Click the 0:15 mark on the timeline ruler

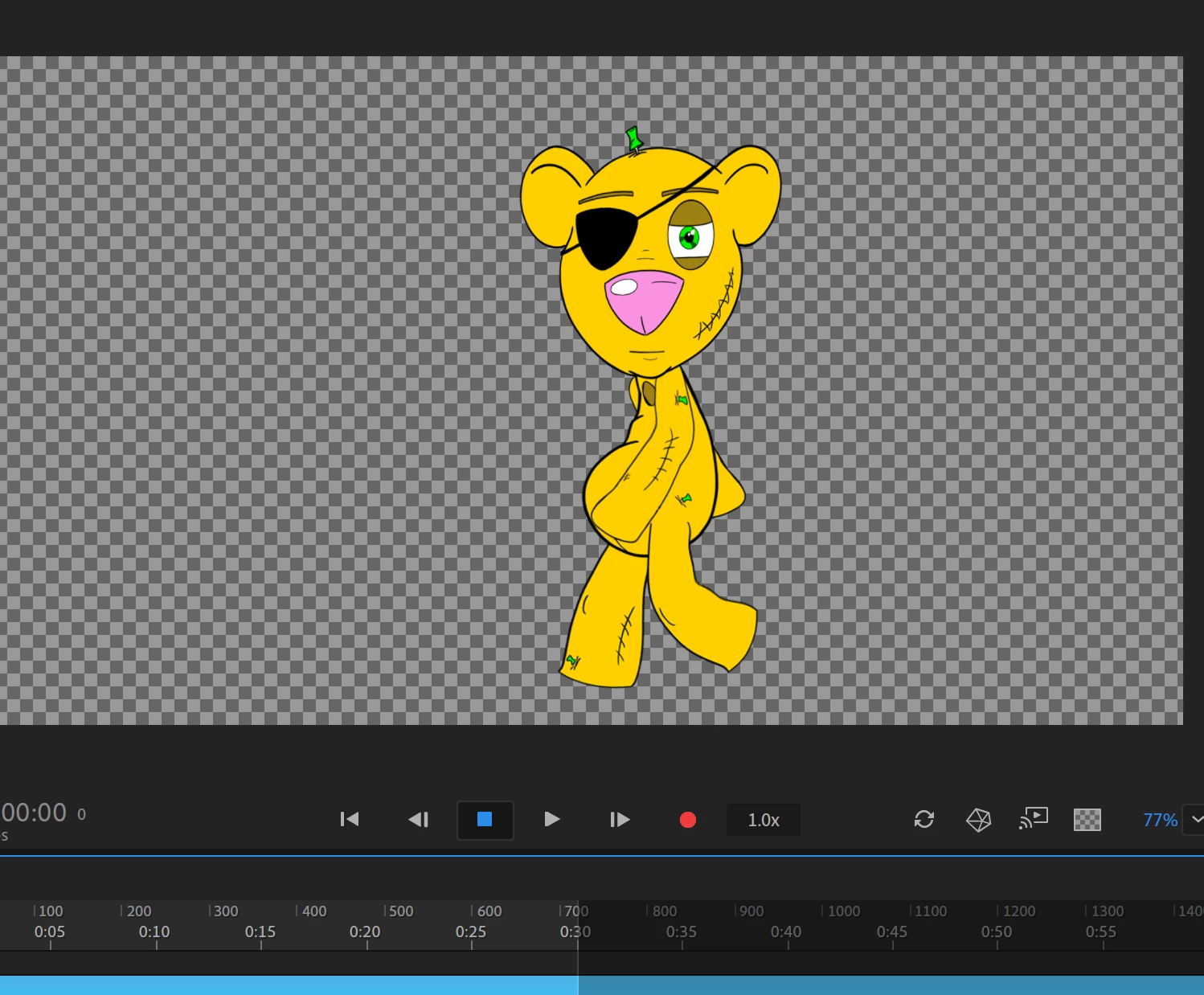coord(260,932)
